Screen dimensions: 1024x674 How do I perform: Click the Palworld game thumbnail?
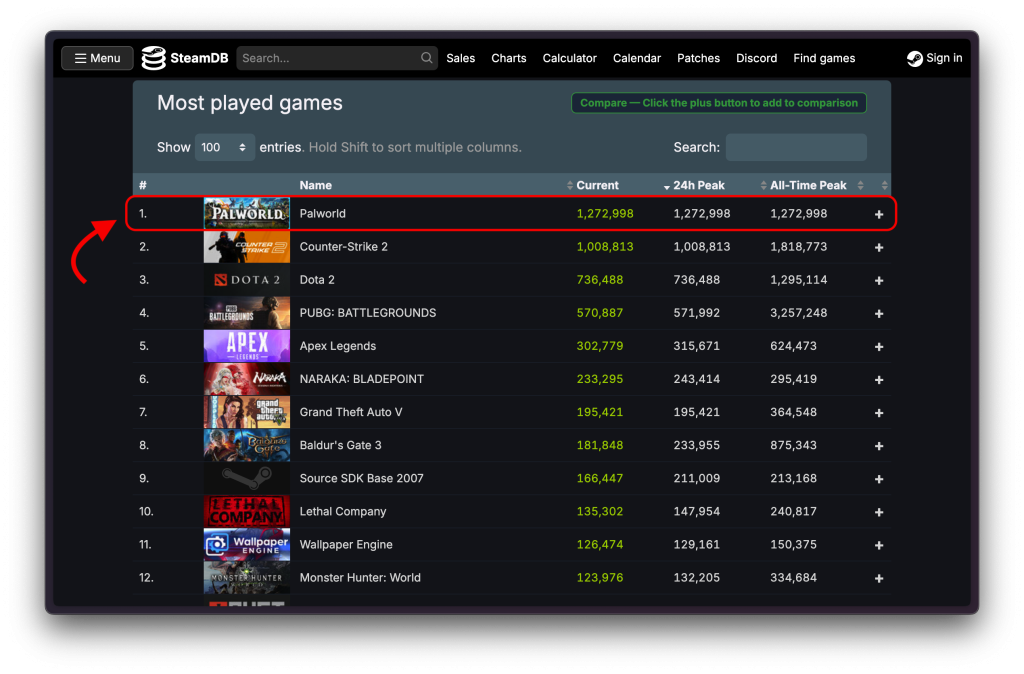click(x=247, y=214)
